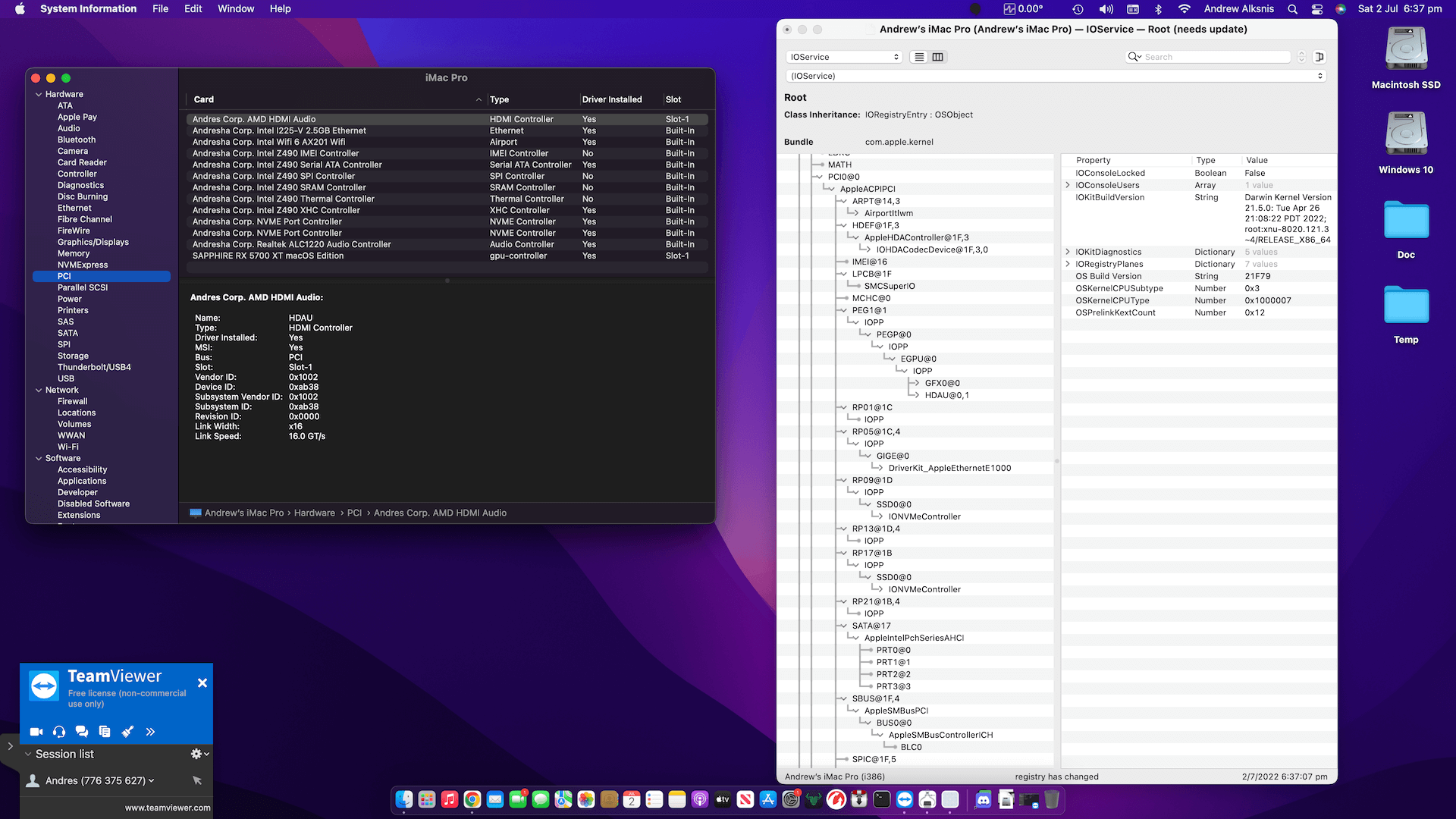The width and height of the screenshot is (1456, 819).
Task: Open the Window menu in menu bar
Action: tap(236, 9)
